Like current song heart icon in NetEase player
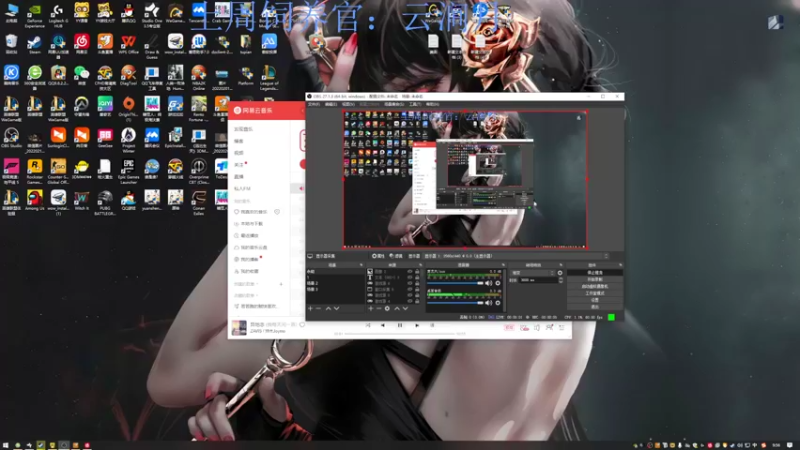This screenshot has width=800, height=450. click(x=302, y=324)
